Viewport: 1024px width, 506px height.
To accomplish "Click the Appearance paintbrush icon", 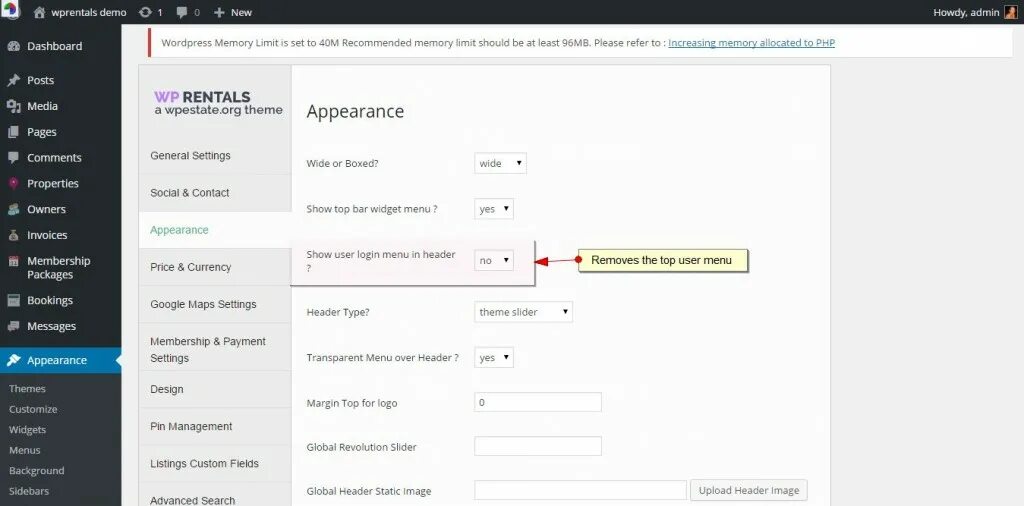I will [13, 360].
